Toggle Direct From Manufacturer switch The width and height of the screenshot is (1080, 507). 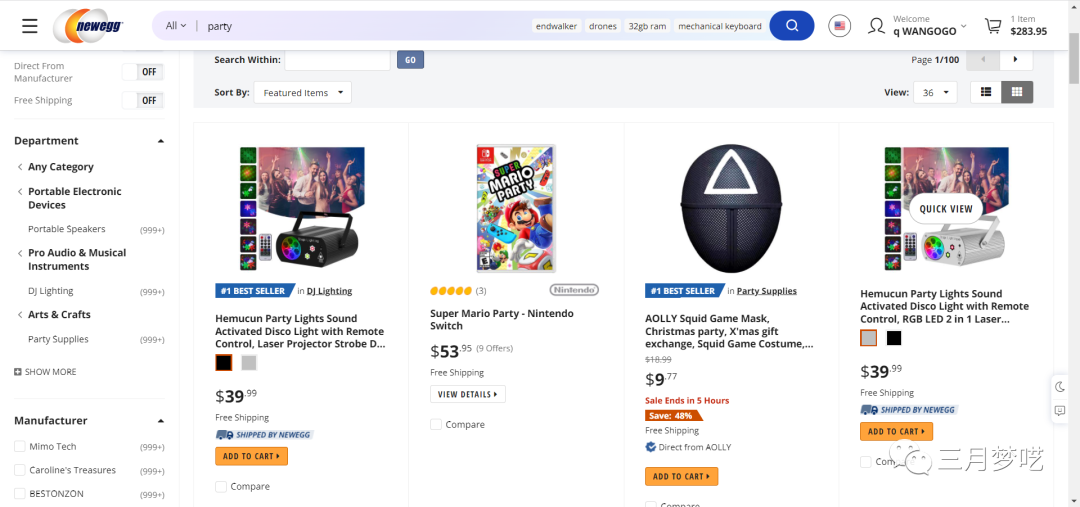(142, 72)
